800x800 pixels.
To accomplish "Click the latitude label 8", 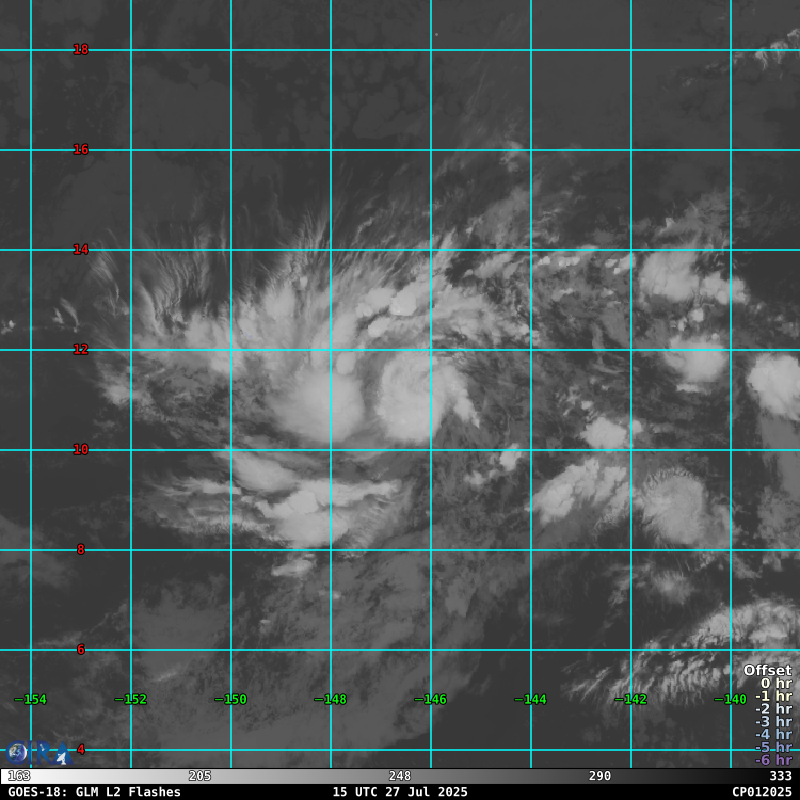I will pos(81,550).
